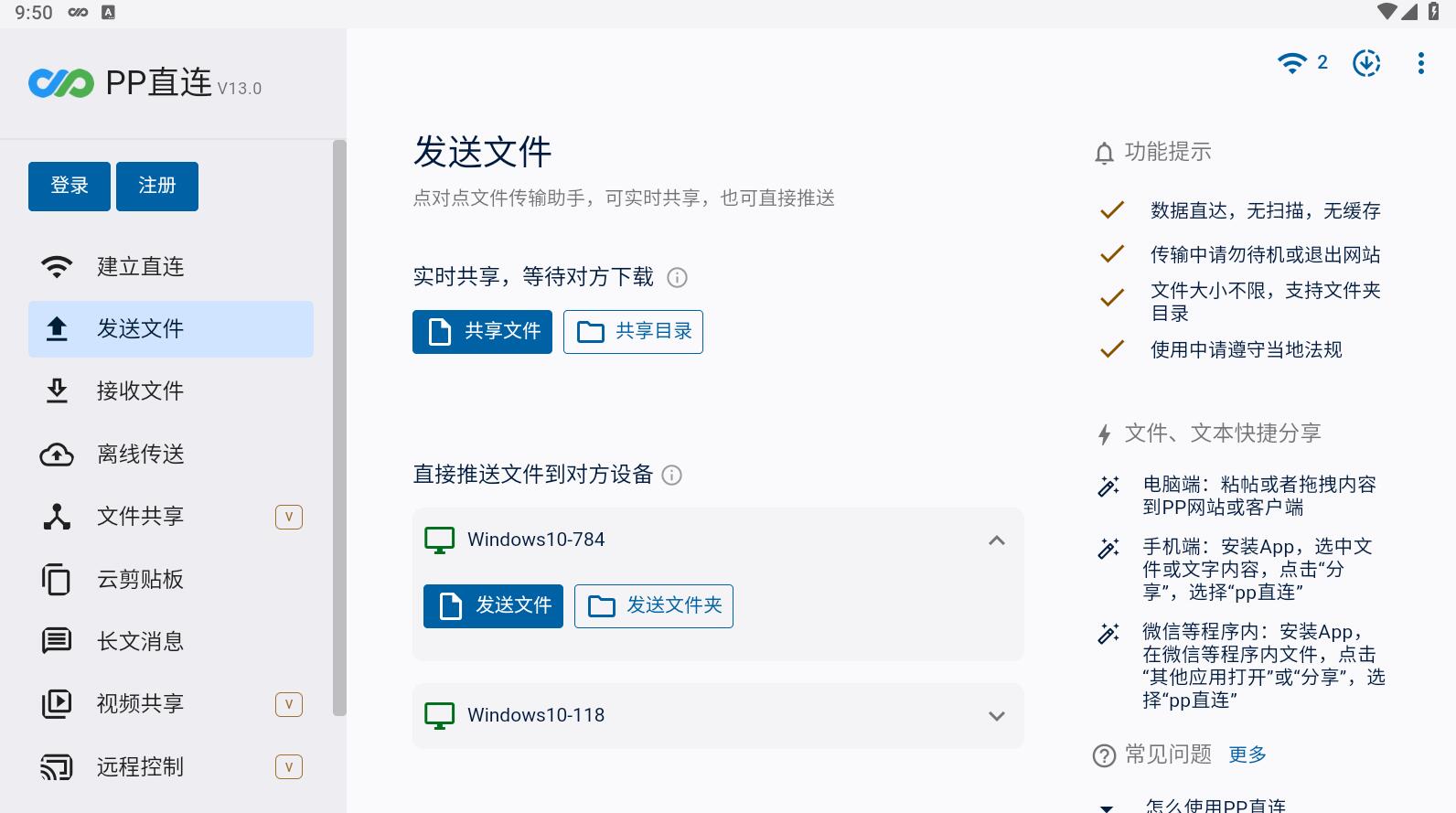Open 长文消息 in the sidebar
The width and height of the screenshot is (1456, 813).
click(x=171, y=641)
